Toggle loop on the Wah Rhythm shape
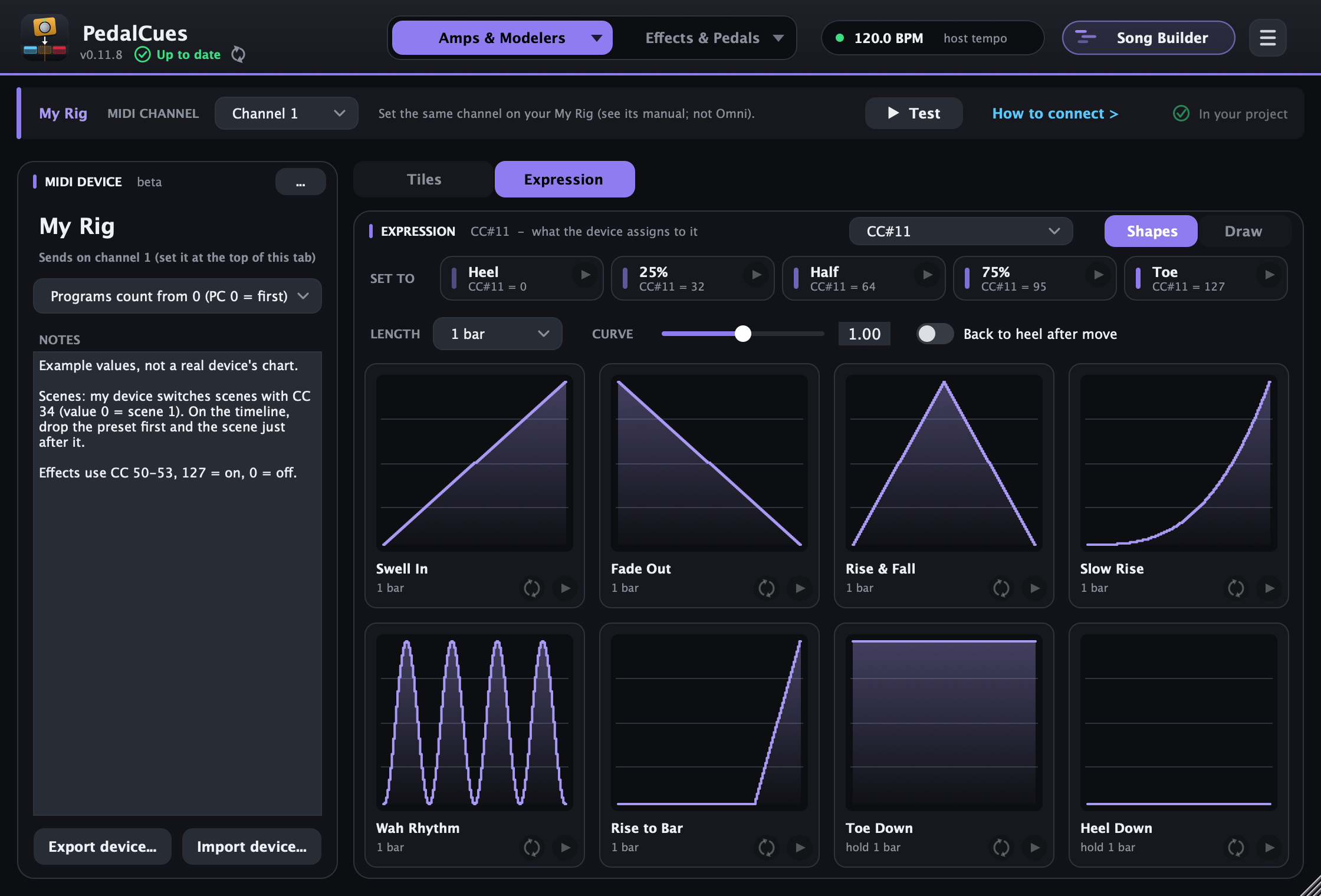 coord(532,847)
